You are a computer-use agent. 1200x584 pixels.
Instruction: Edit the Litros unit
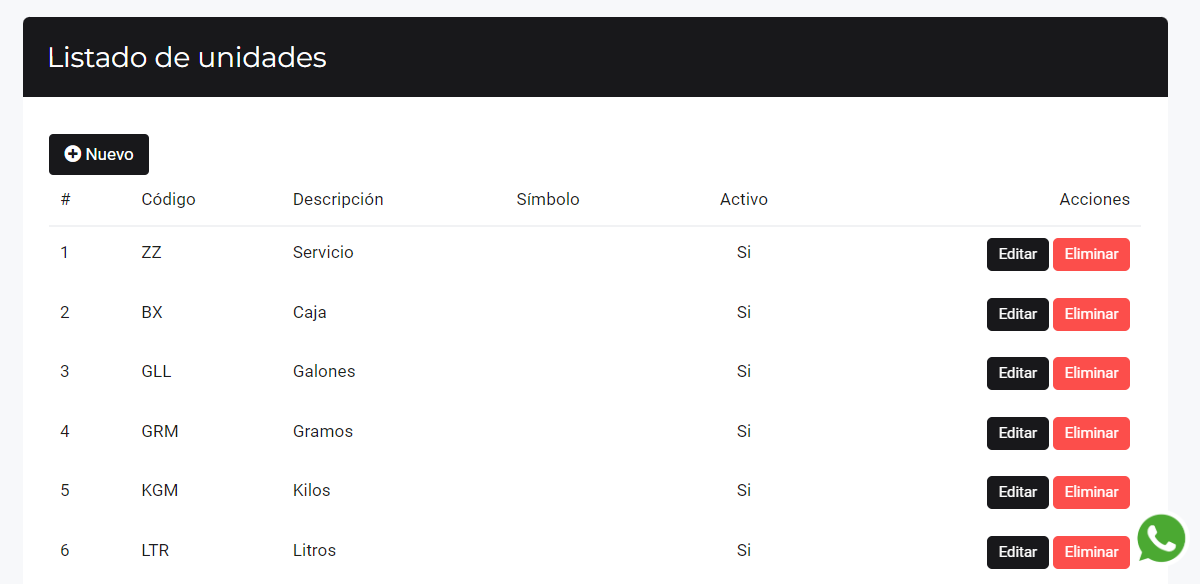pyautogui.click(x=1017, y=552)
